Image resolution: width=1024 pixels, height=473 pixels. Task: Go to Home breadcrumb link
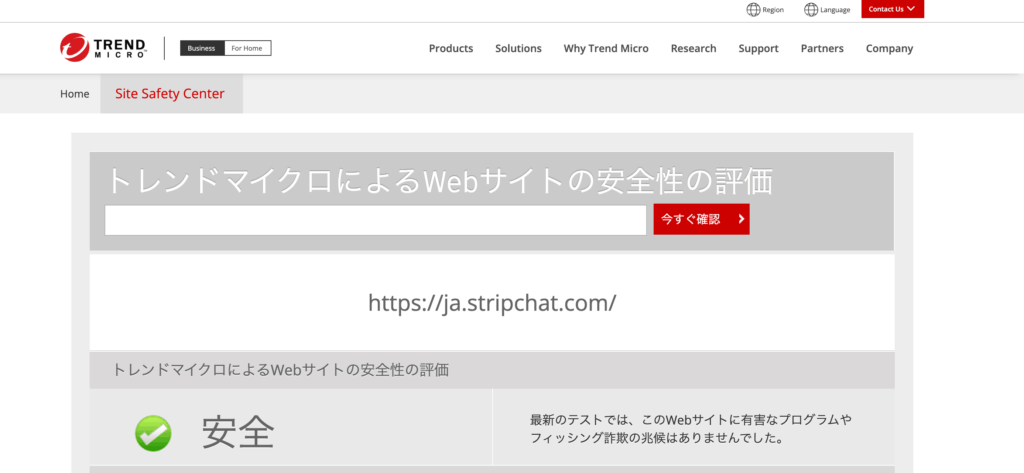point(74,93)
